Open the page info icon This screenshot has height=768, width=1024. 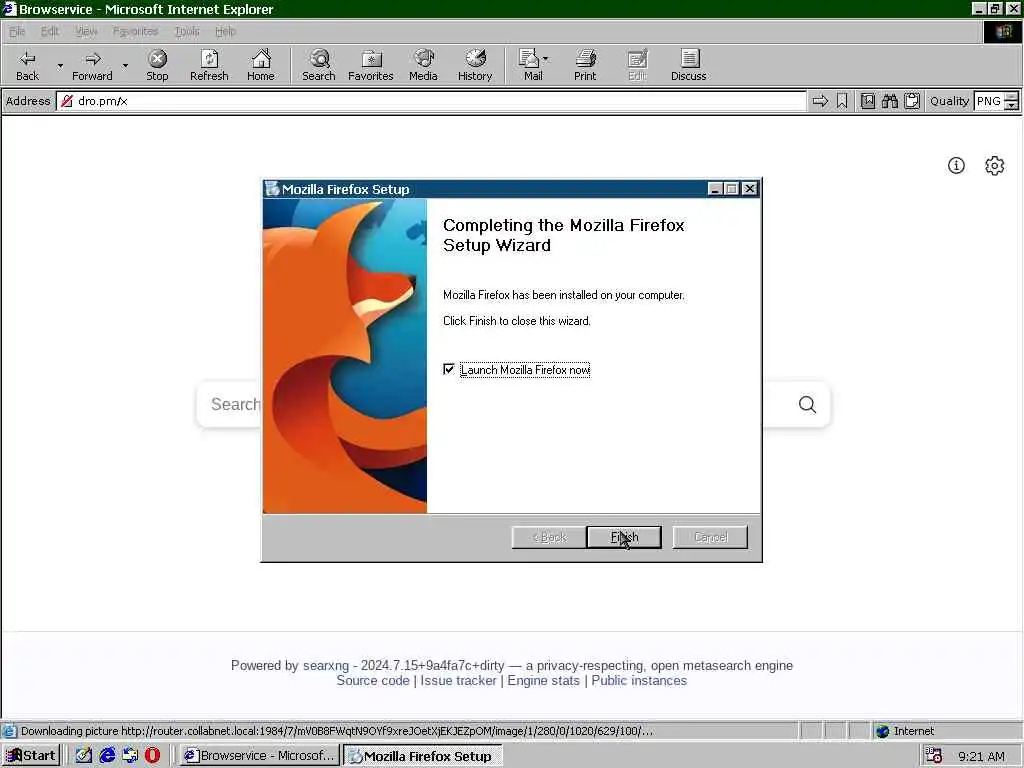coord(956,166)
